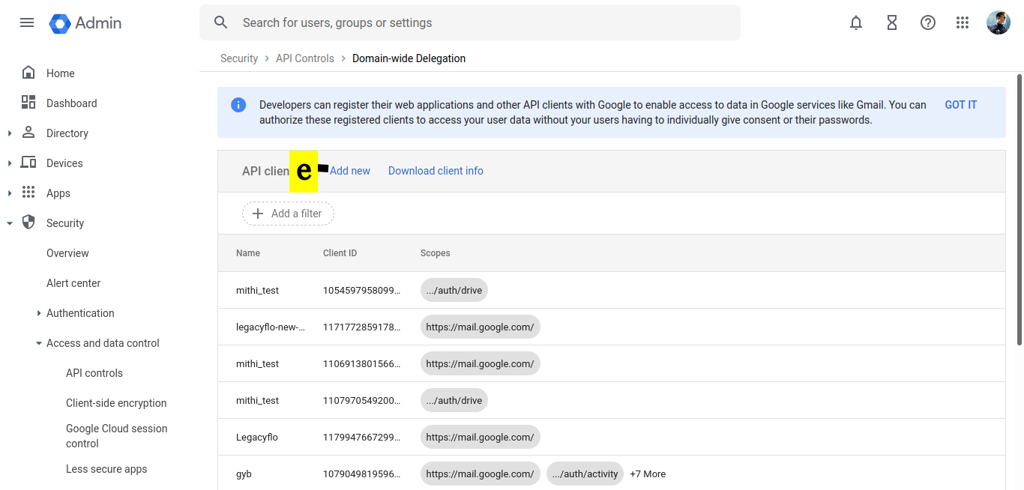Dismiss the banner with GOT IT
The image size is (1024, 490).
tap(960, 105)
